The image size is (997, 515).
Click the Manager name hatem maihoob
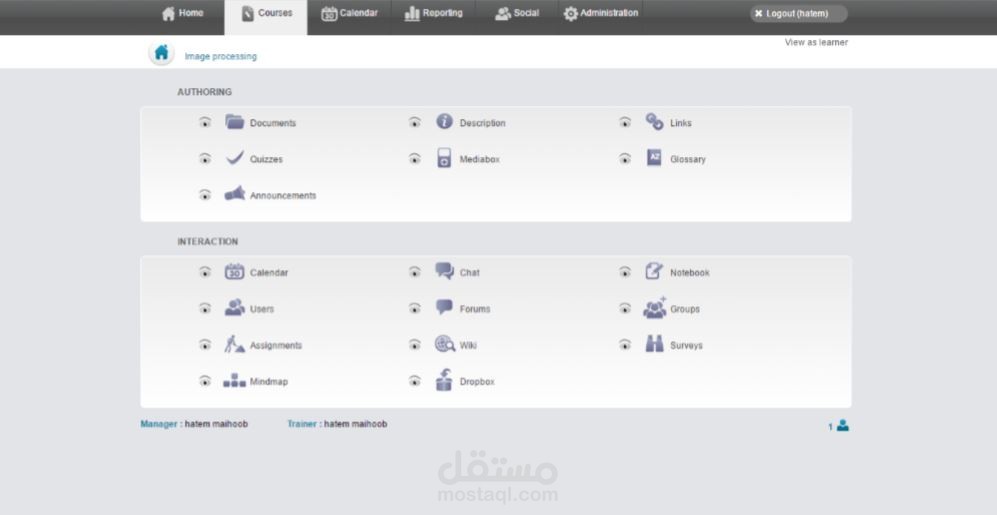216,424
